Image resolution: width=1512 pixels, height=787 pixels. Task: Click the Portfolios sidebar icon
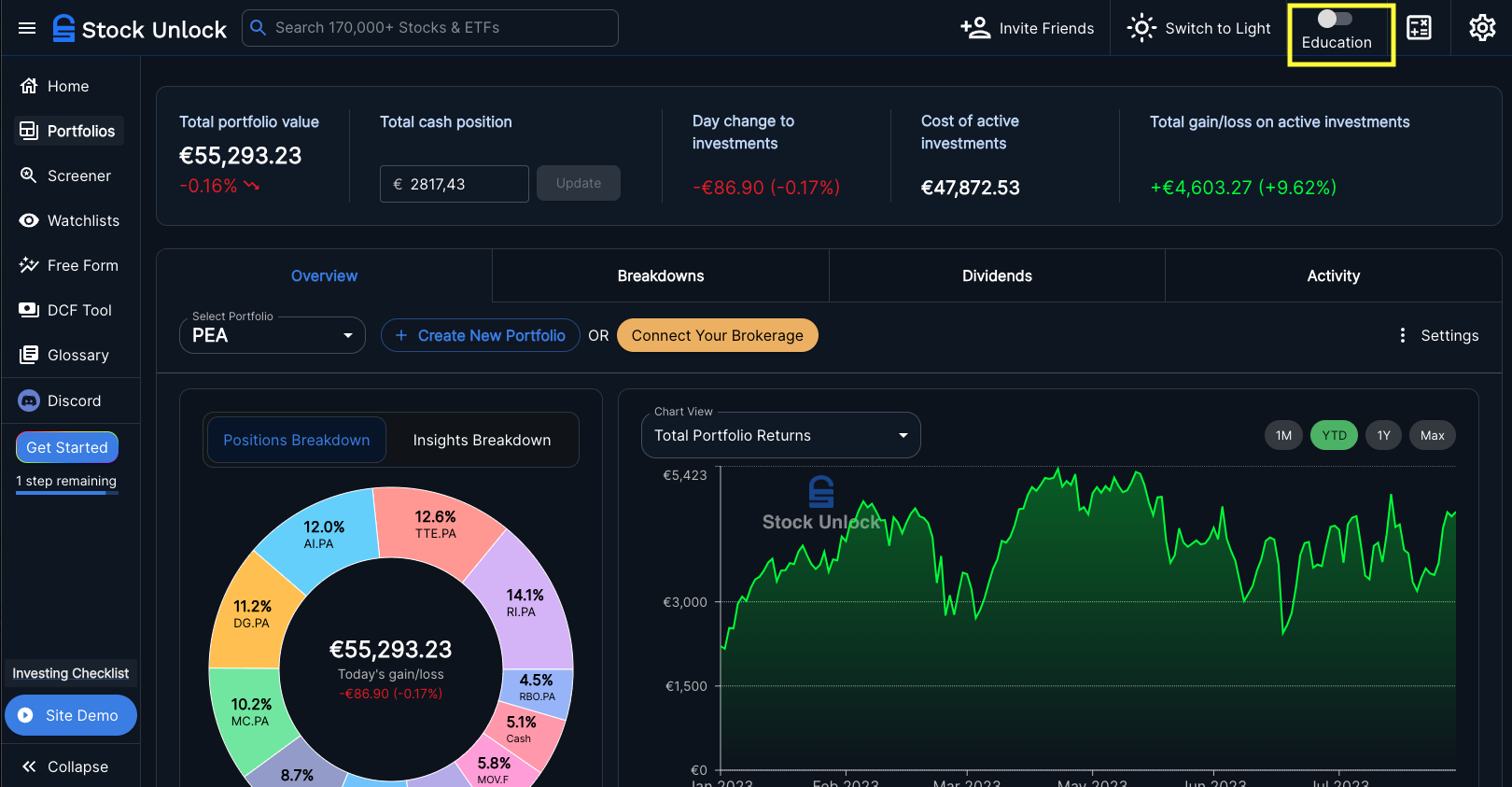point(29,131)
